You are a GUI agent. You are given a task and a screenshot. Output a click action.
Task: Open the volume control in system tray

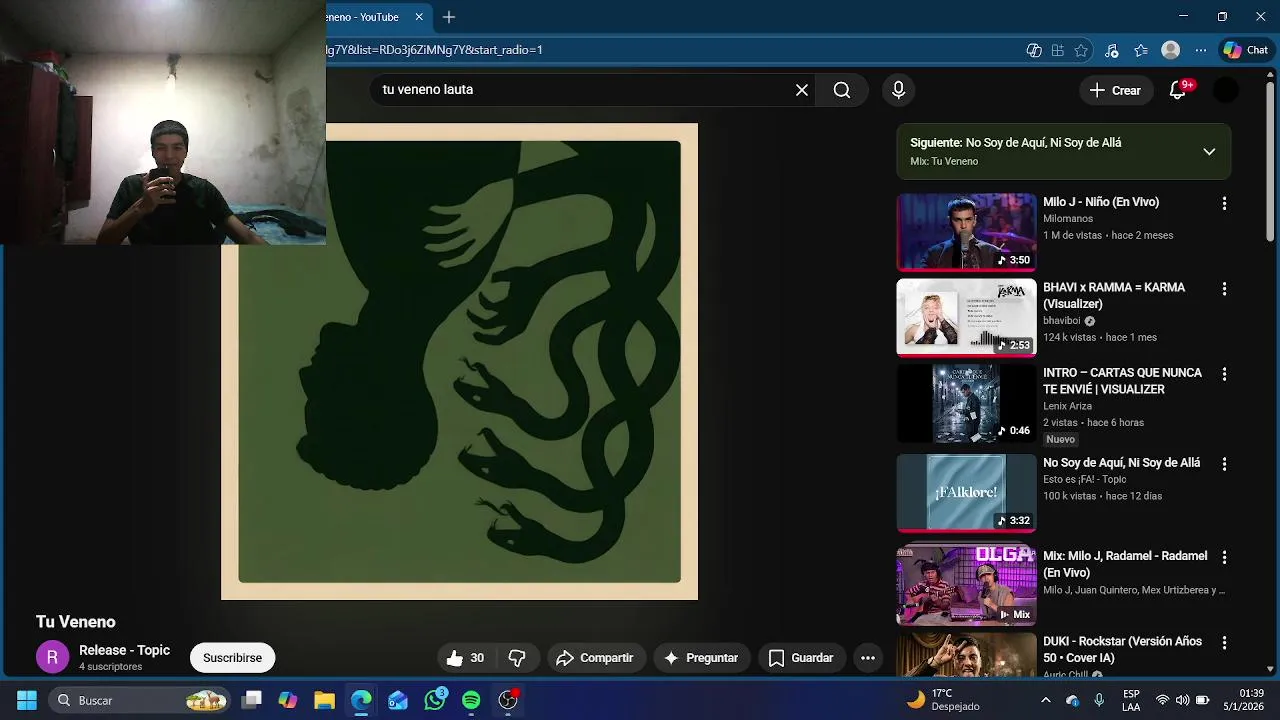(1182, 700)
